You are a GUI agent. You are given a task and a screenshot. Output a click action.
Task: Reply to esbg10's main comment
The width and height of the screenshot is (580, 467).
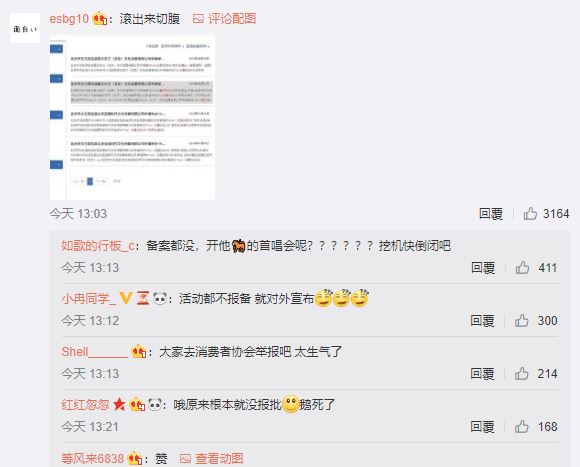(490, 214)
